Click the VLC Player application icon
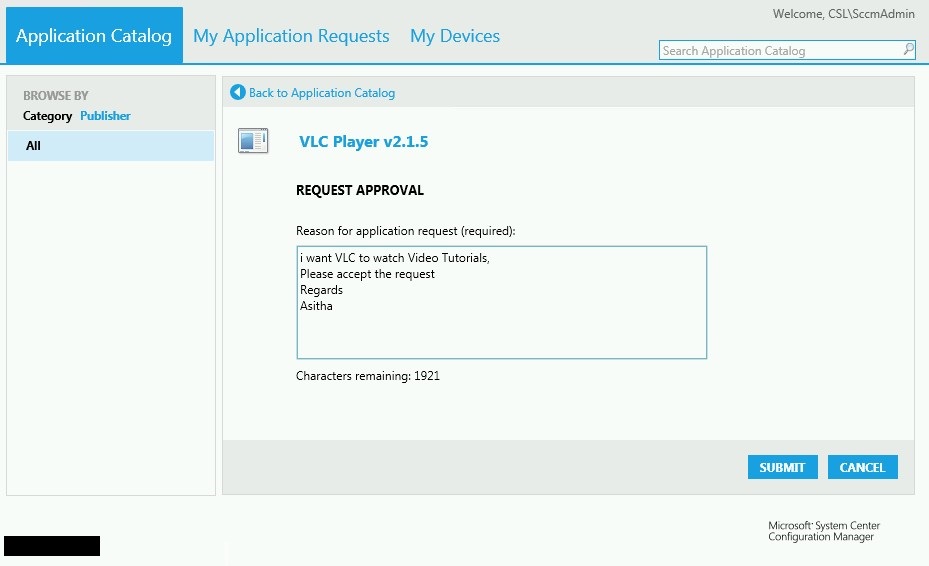Screen dimensions: 929x566 (x=253, y=141)
